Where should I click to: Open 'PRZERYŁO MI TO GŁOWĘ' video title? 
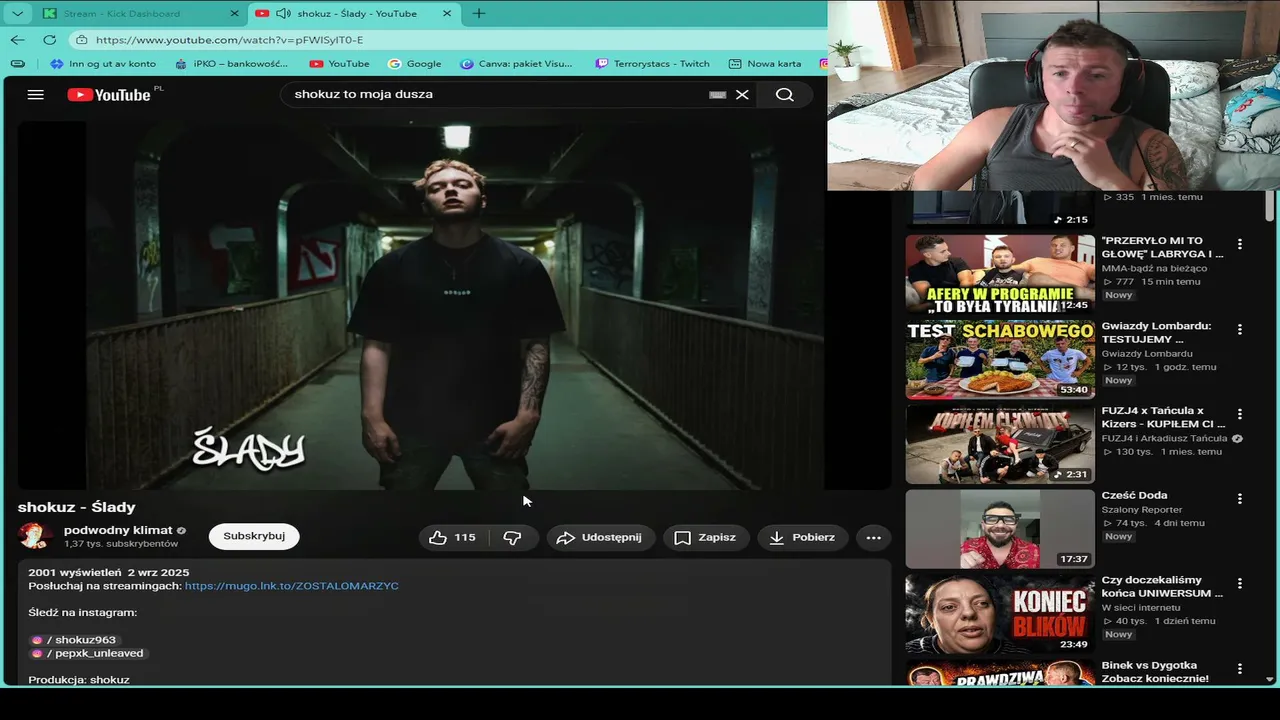[1163, 248]
